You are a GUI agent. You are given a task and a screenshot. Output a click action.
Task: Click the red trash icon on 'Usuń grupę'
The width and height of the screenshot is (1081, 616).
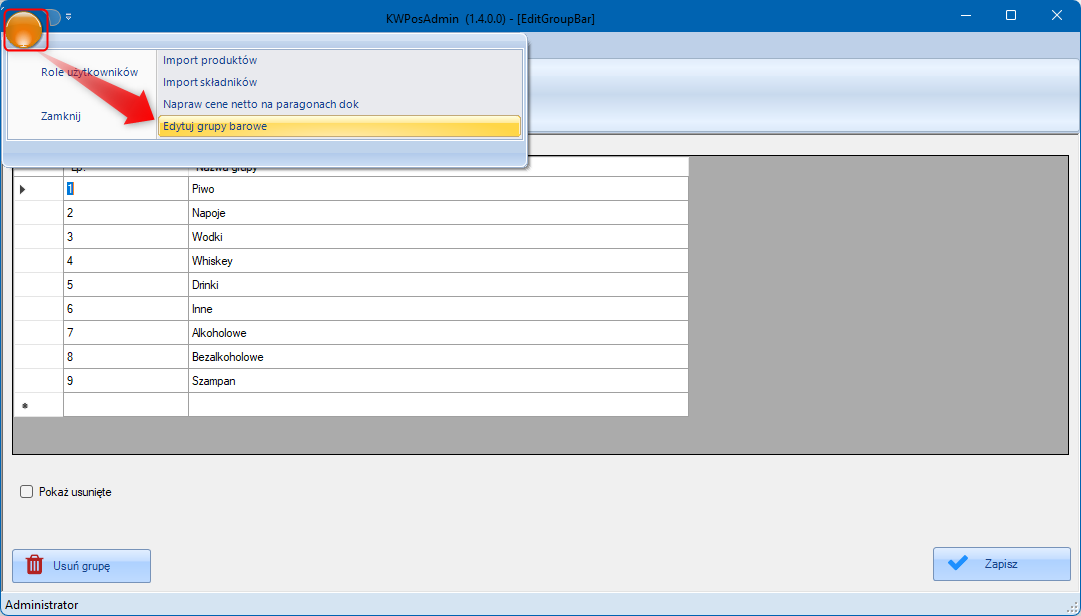(x=35, y=565)
